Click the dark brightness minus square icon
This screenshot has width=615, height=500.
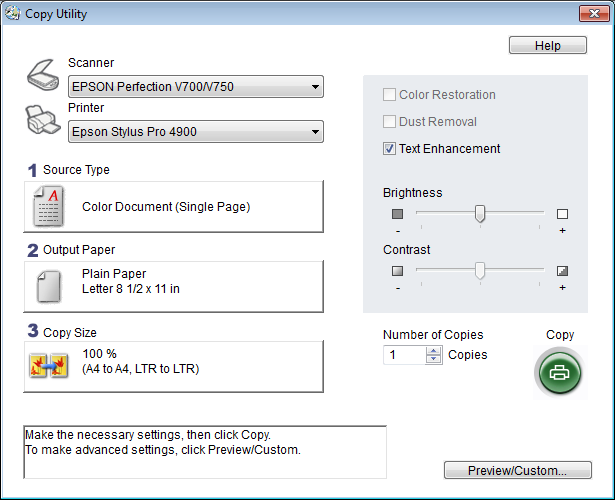pyautogui.click(x=397, y=214)
